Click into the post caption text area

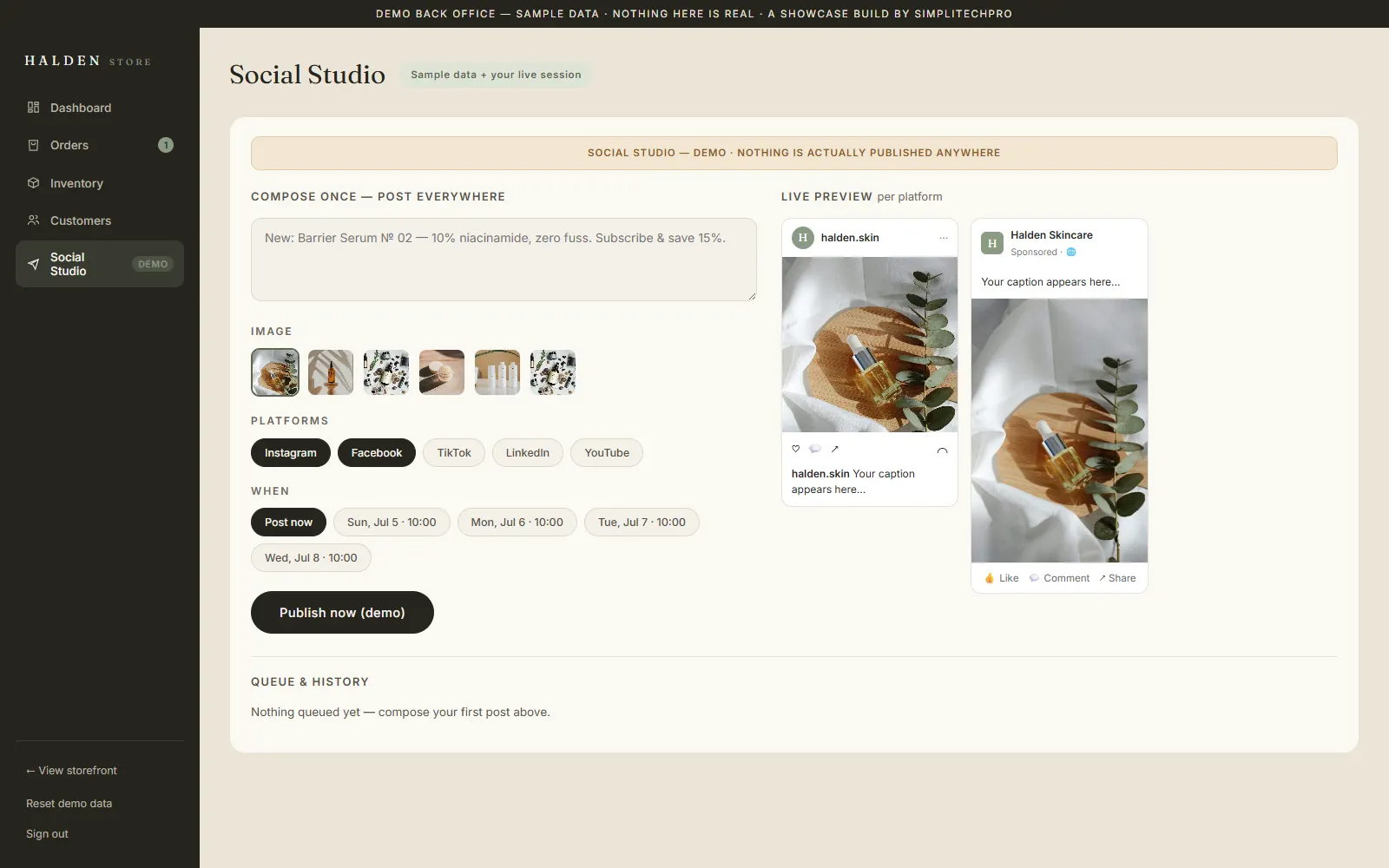[x=504, y=260]
